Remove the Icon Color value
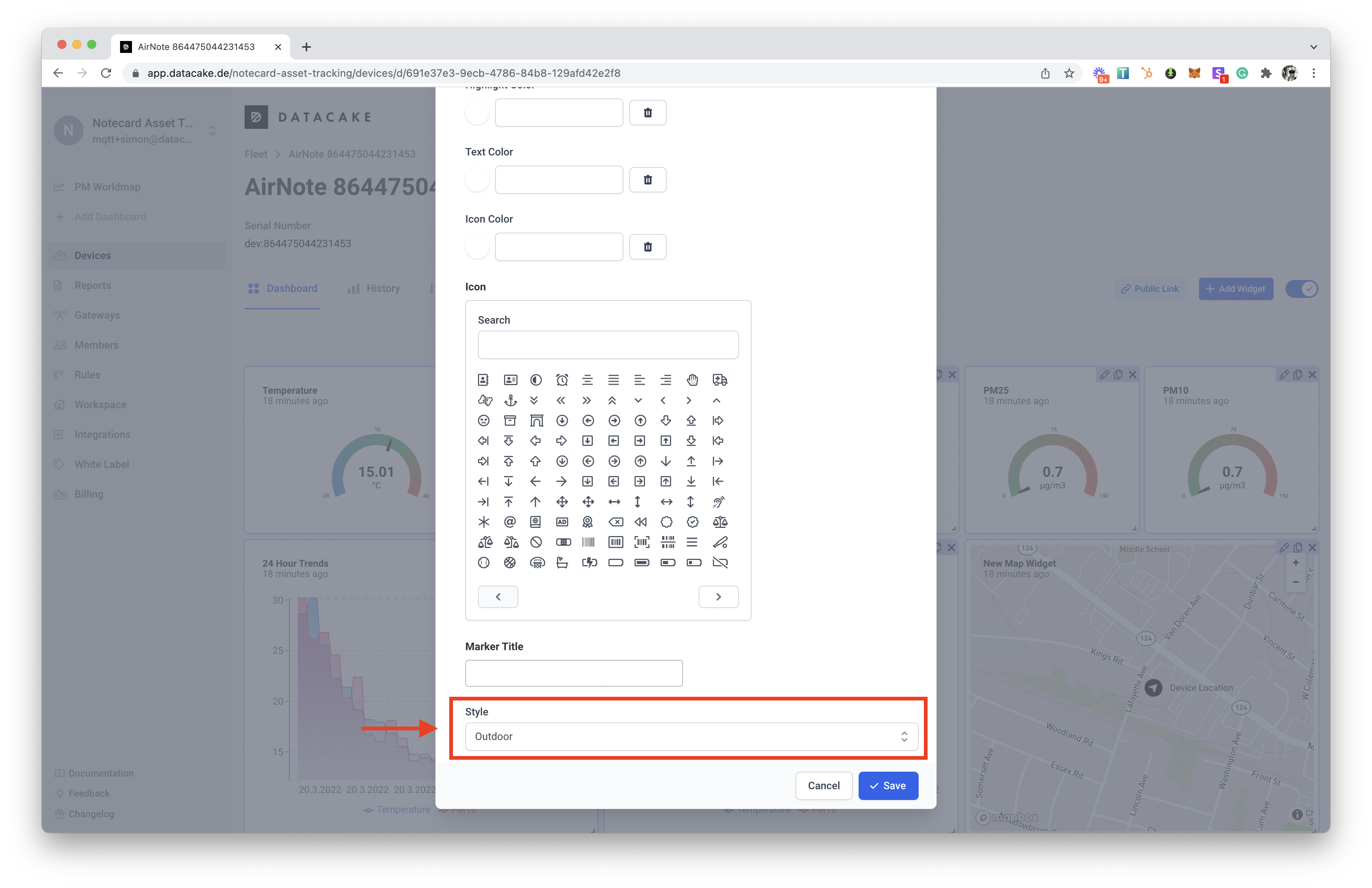 [647, 247]
